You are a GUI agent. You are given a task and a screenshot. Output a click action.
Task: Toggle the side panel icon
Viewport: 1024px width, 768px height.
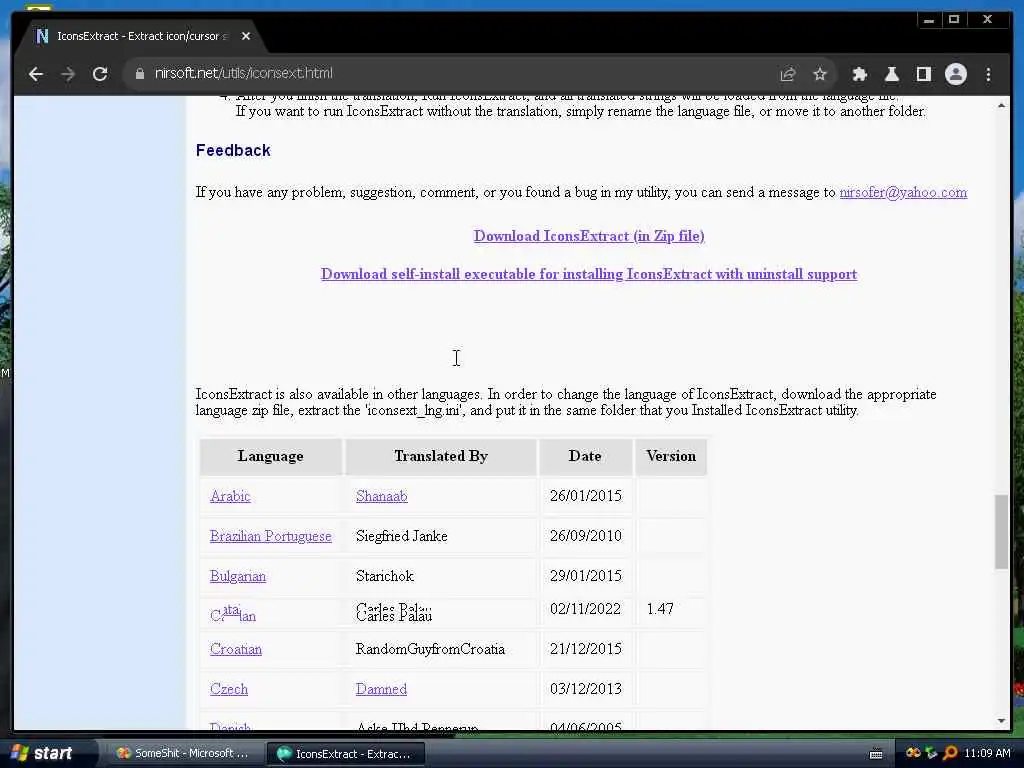923,74
